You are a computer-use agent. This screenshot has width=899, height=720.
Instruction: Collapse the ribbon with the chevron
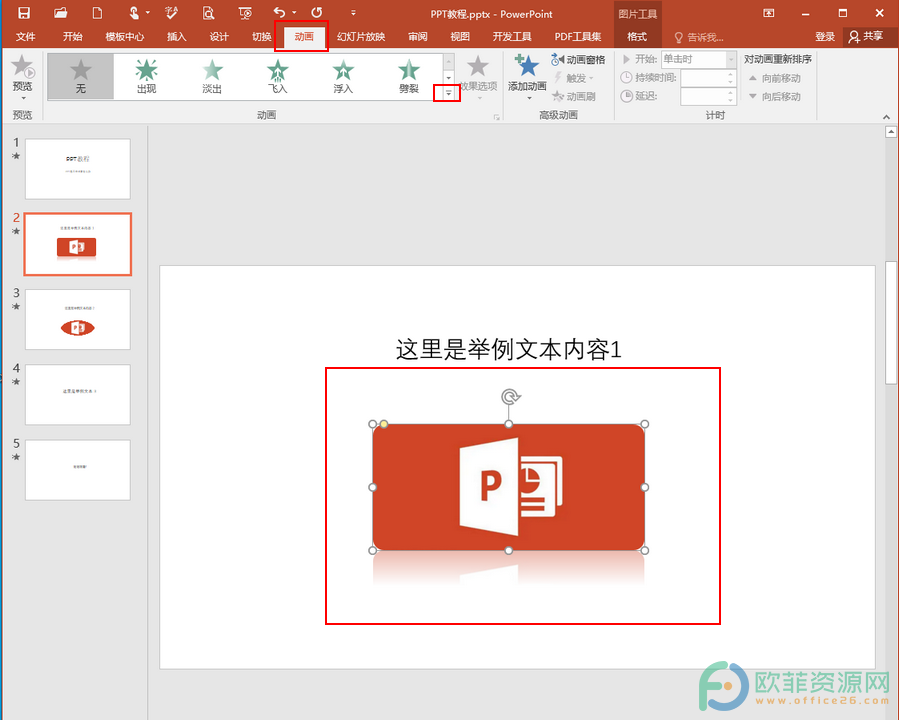tap(886, 117)
